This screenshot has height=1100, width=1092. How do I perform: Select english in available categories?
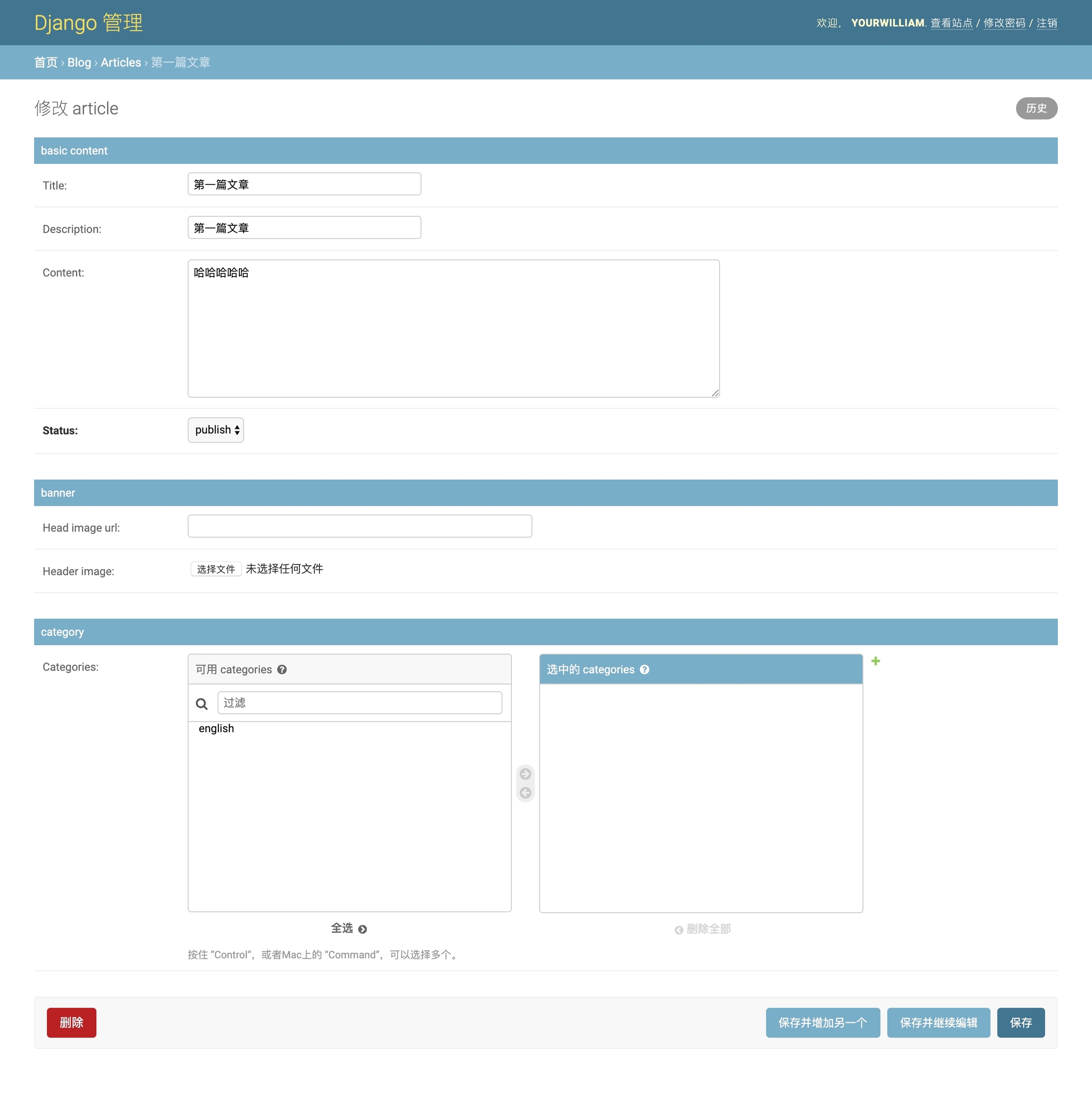216,729
